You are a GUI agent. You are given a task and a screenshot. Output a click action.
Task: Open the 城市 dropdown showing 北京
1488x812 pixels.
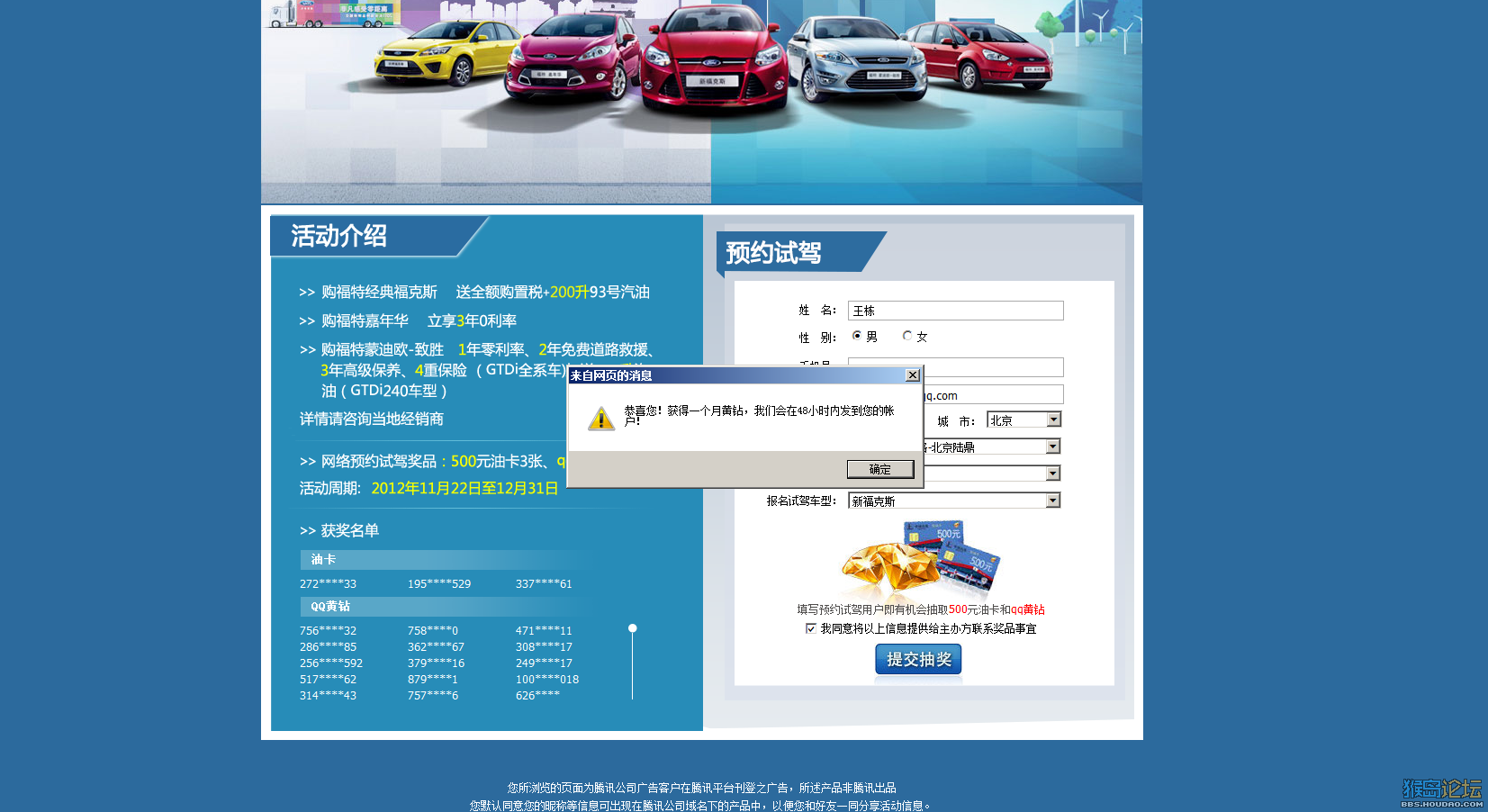tap(1024, 420)
